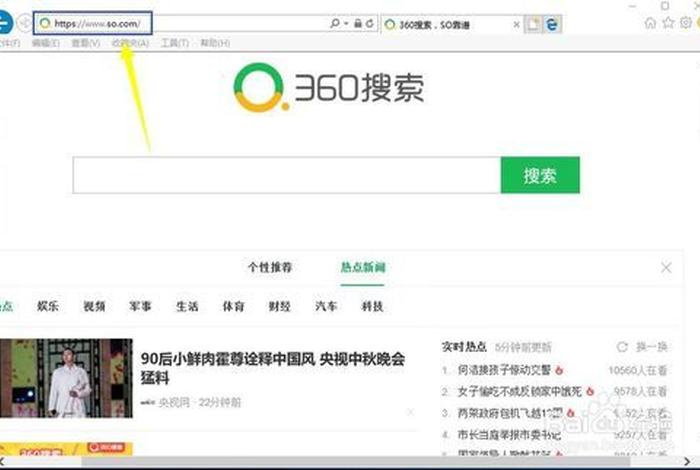Select the 360搜索 browser tab
Screen dimensions: 700x470
coord(451,25)
